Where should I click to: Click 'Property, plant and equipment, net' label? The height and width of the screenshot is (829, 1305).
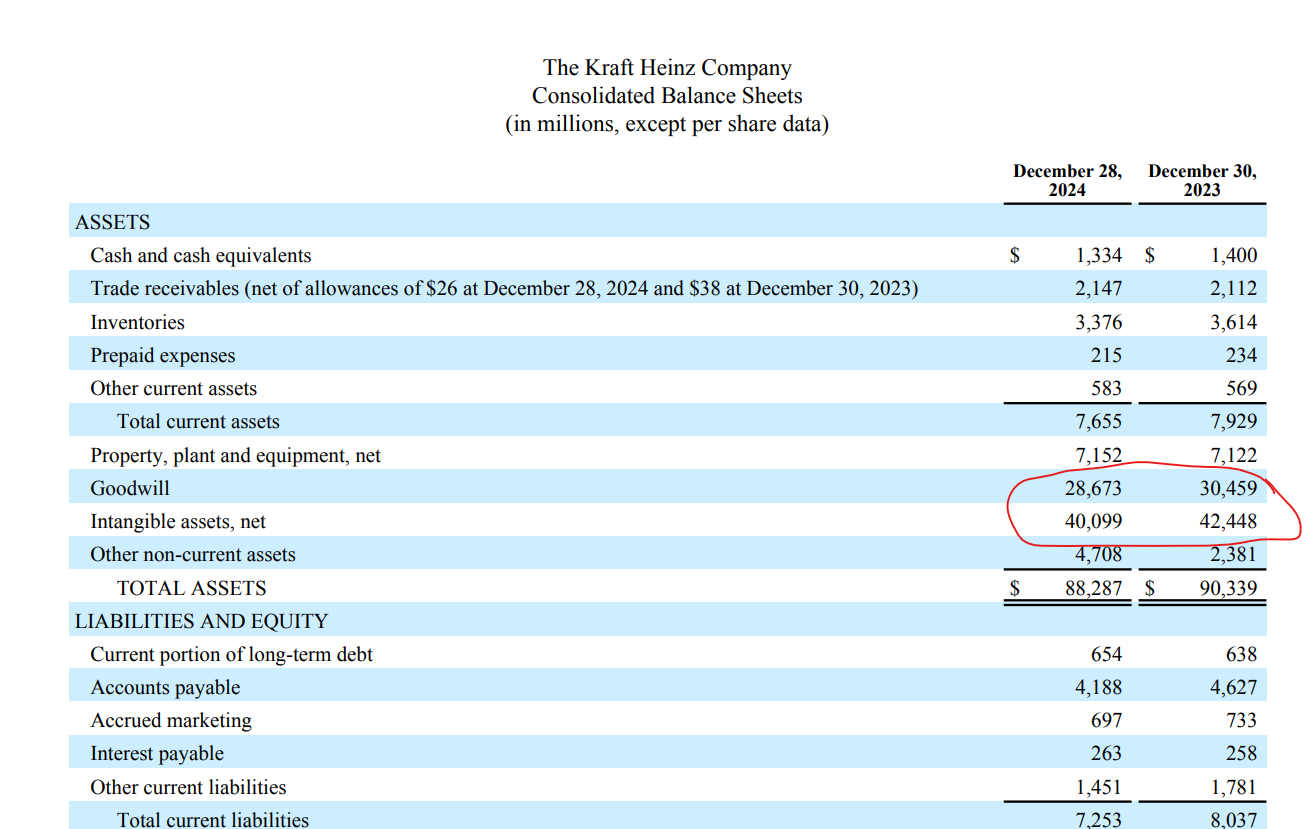[235, 455]
